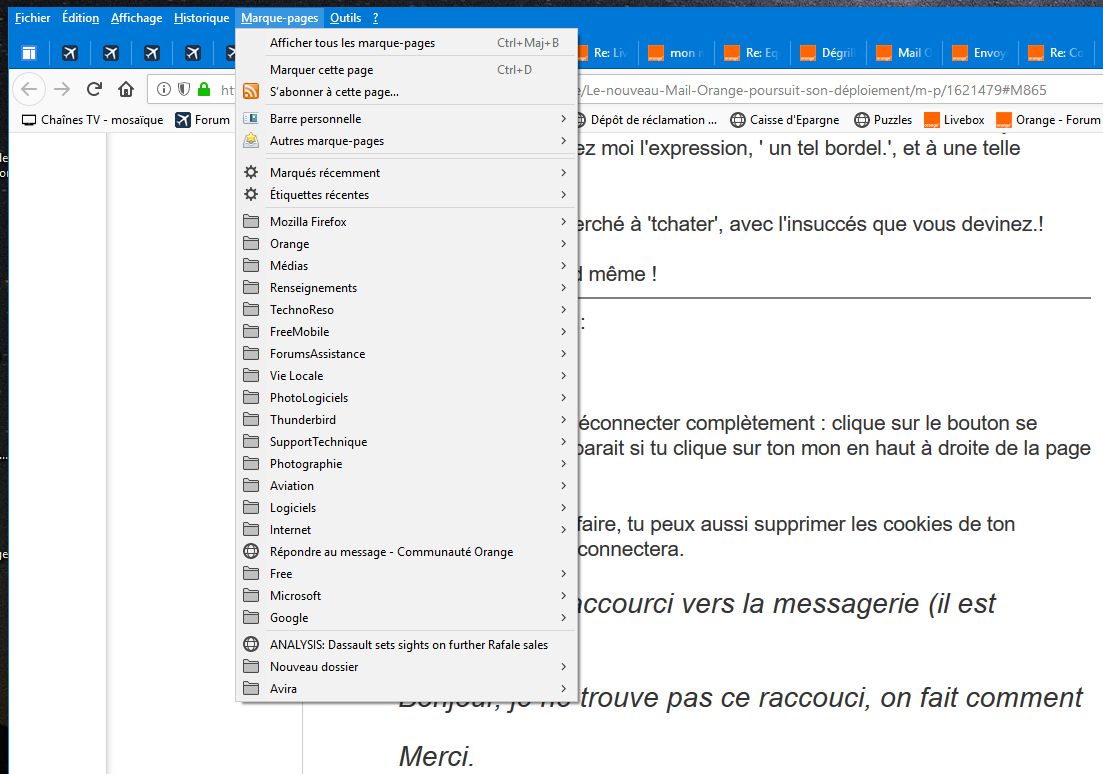Click the site information (i) icon
The width and height of the screenshot is (1103, 774).
pos(164,89)
